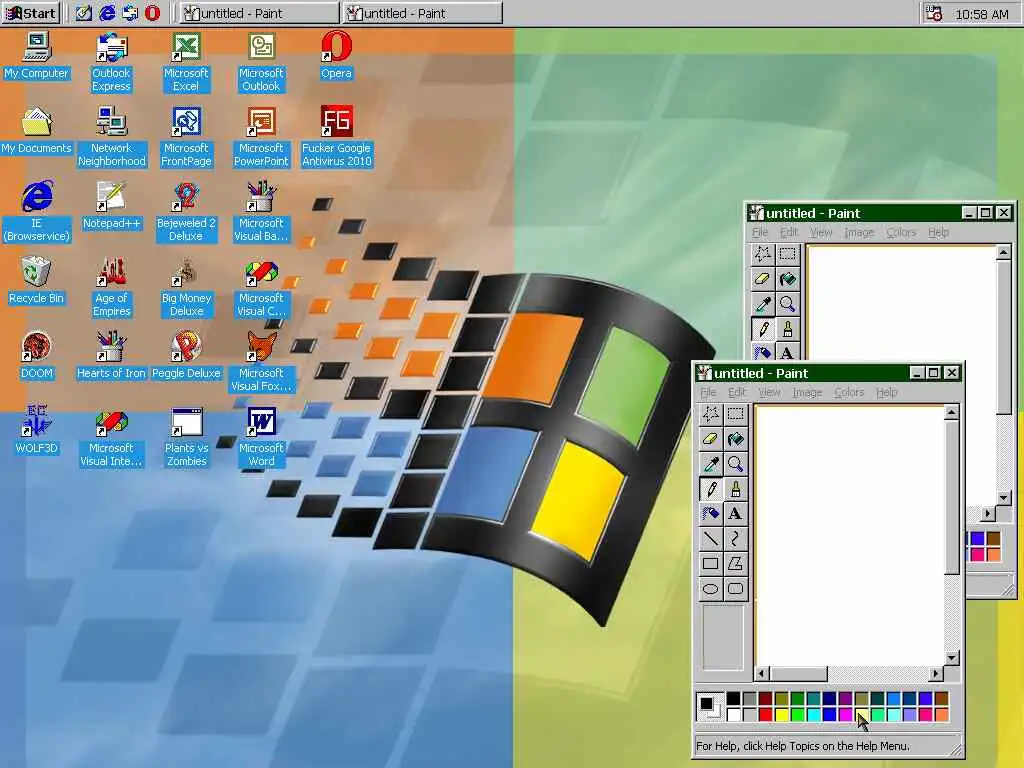The width and height of the screenshot is (1024, 768).
Task: Click horizontal scrollbar right arrow in front Paint
Action: [936, 673]
